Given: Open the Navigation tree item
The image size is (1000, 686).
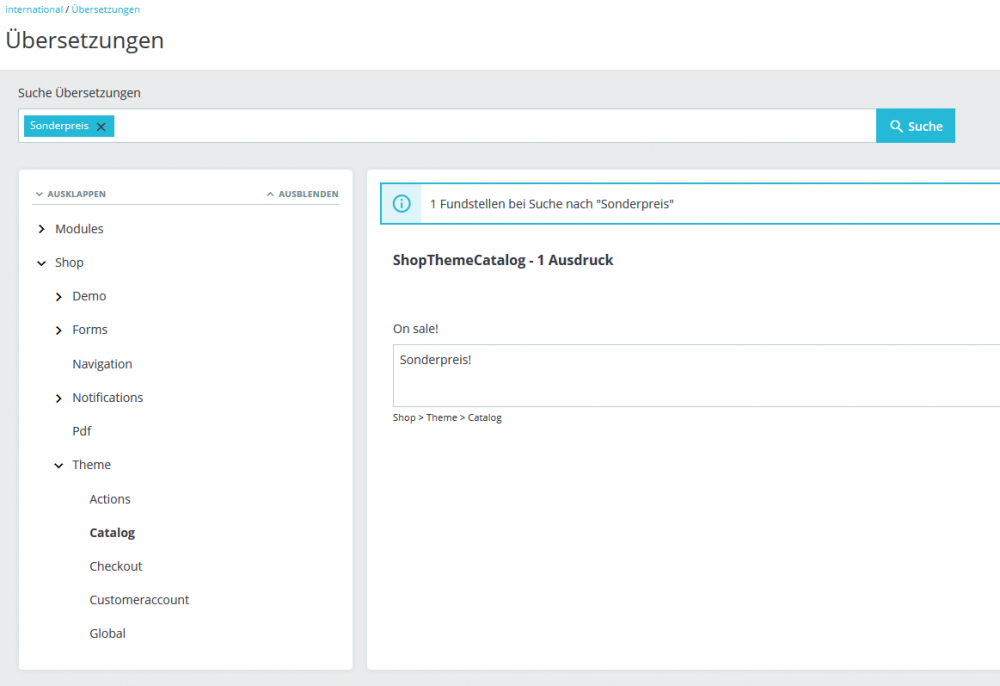Looking at the screenshot, I should click(102, 364).
